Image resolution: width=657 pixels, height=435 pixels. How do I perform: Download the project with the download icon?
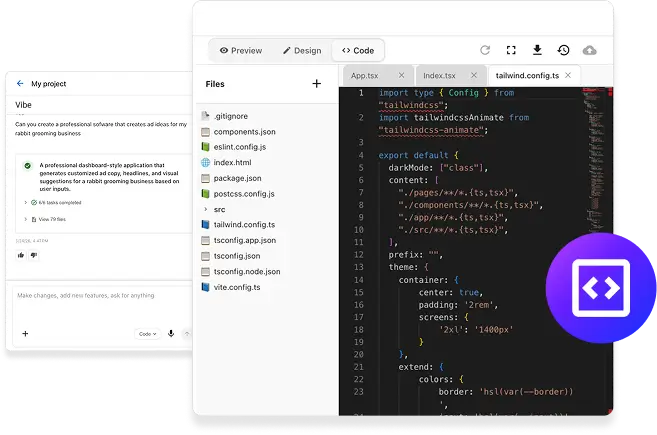point(537,50)
